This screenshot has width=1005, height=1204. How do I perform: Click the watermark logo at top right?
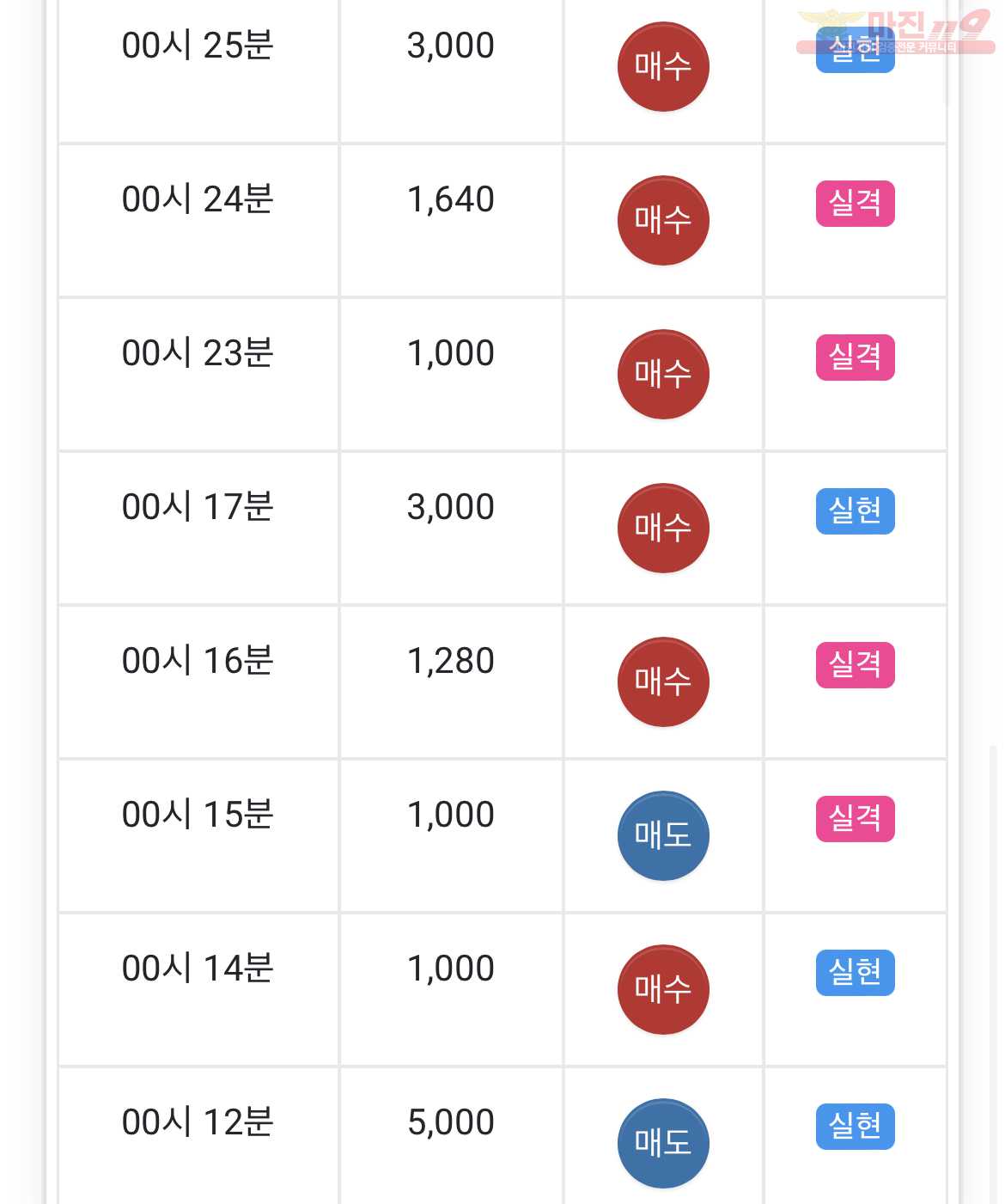click(896, 32)
